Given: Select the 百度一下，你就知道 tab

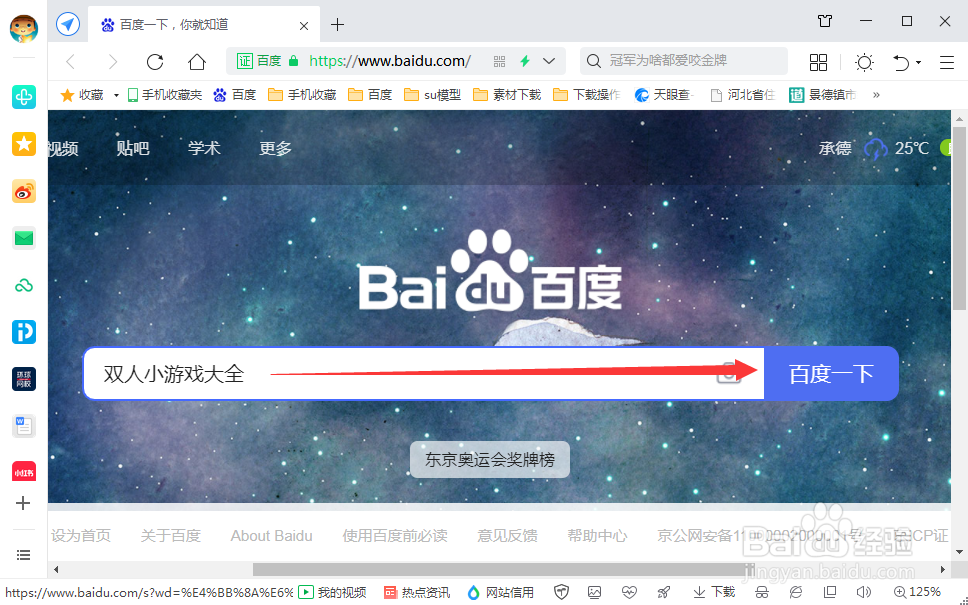Looking at the screenshot, I should coord(204,25).
